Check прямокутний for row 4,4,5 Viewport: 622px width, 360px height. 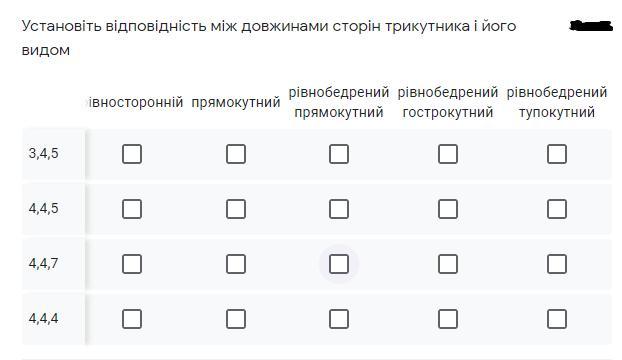pyautogui.click(x=236, y=209)
